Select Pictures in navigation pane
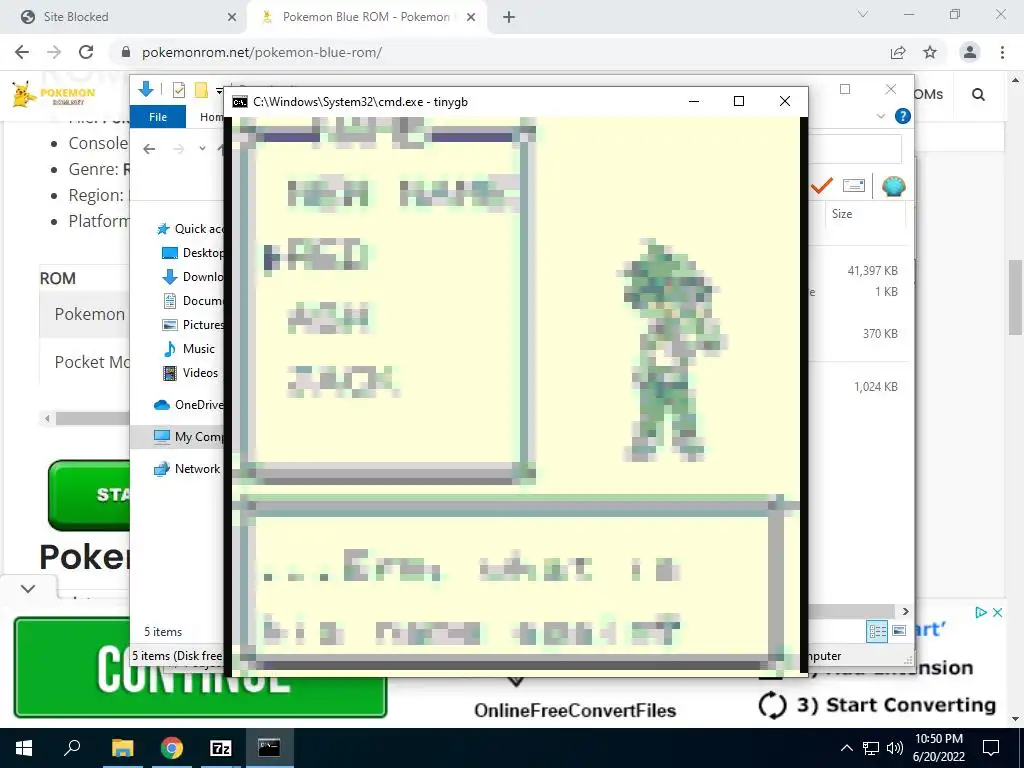This screenshot has width=1024, height=768. (x=193, y=325)
